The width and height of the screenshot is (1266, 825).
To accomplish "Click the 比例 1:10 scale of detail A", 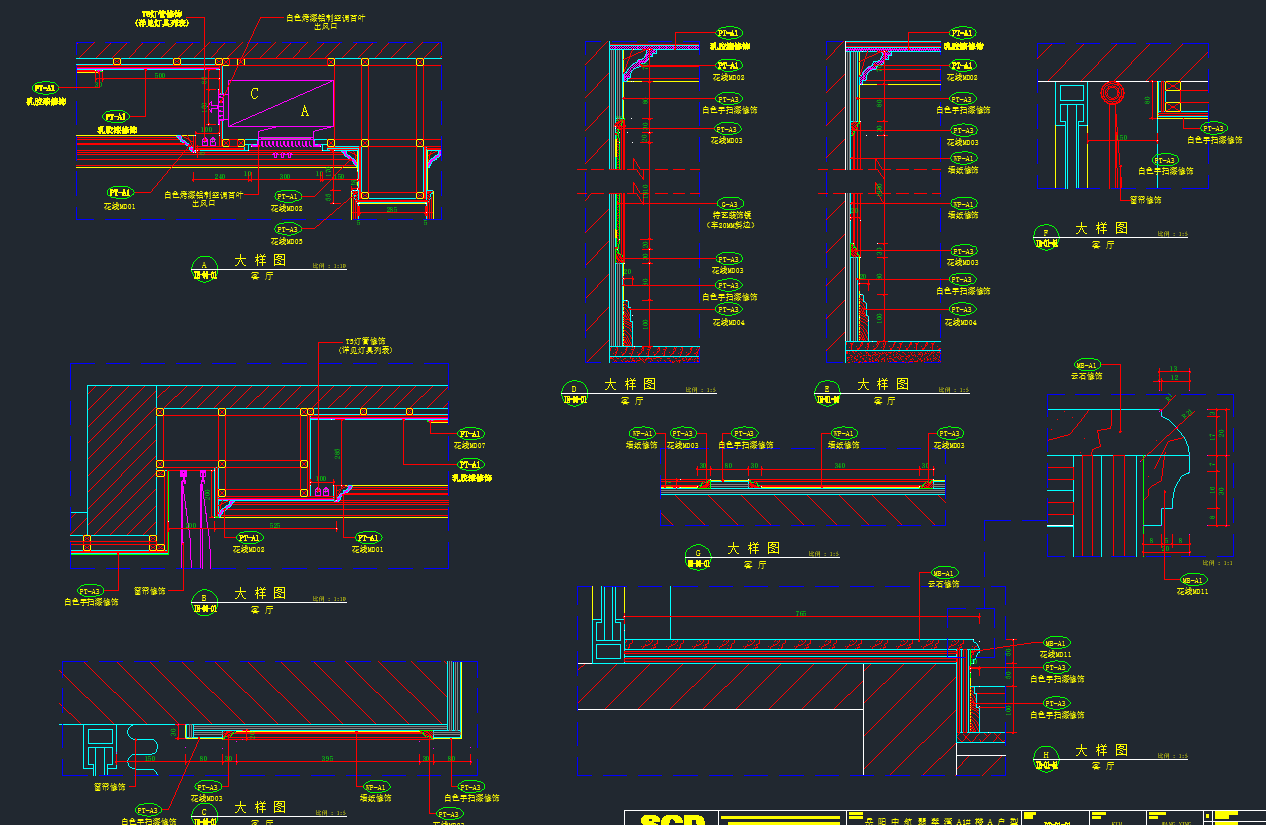I will pyautogui.click(x=330, y=267).
